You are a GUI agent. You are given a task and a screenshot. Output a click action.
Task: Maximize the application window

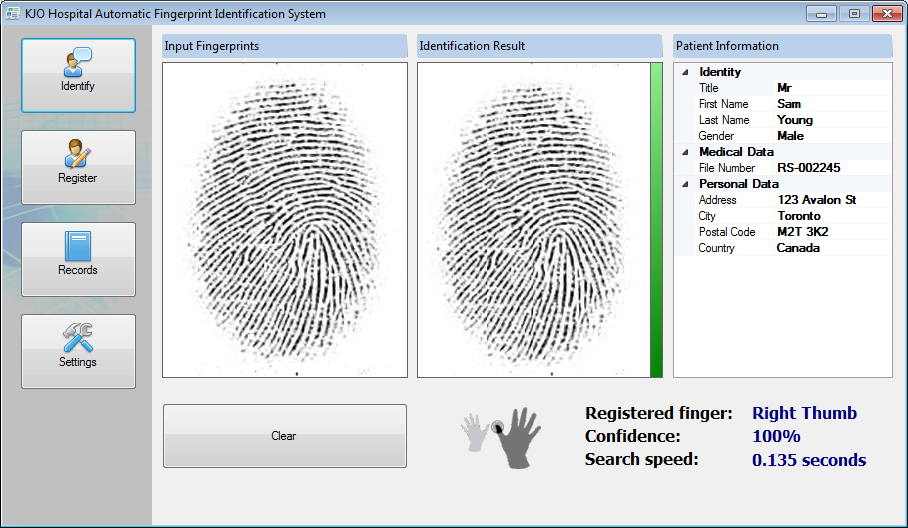point(853,14)
